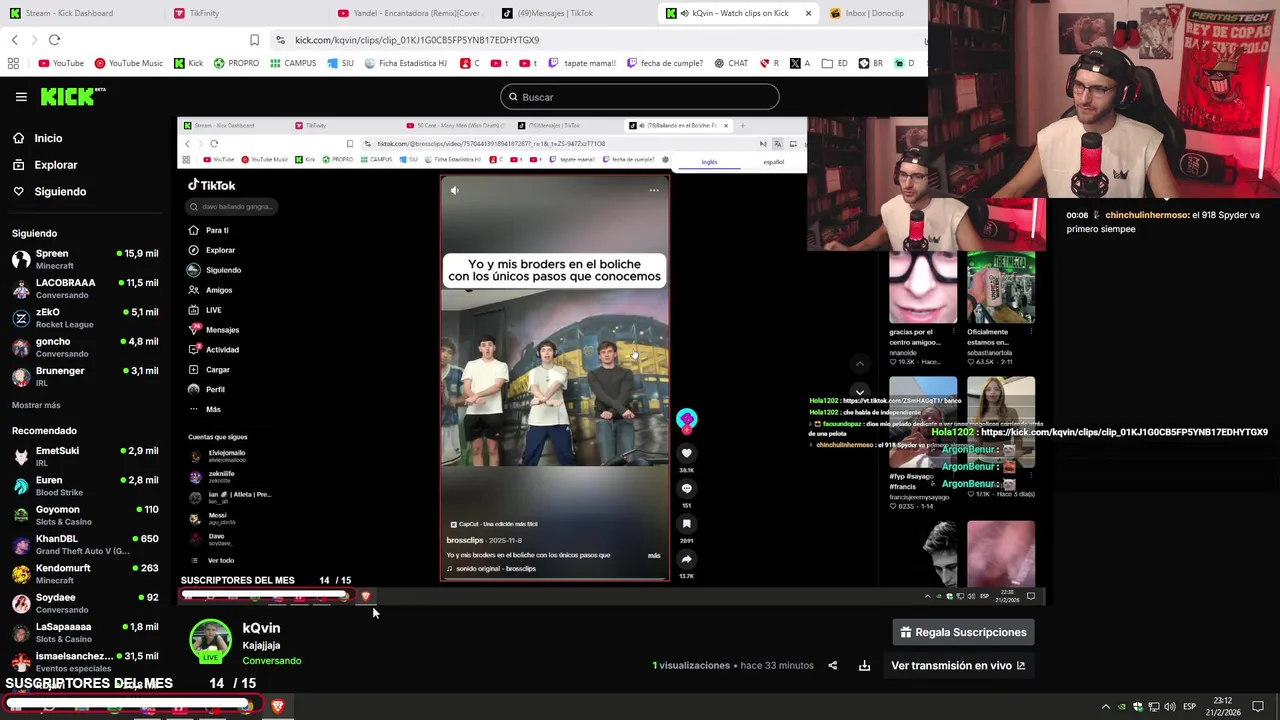Open the Conversando category link
Screen dimensions: 1280x720
tap(271, 661)
